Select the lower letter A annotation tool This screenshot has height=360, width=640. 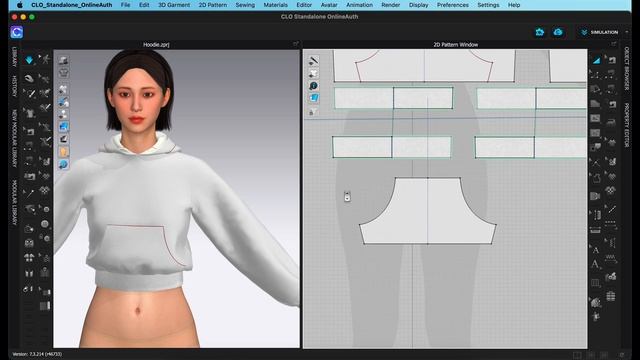(x=596, y=264)
